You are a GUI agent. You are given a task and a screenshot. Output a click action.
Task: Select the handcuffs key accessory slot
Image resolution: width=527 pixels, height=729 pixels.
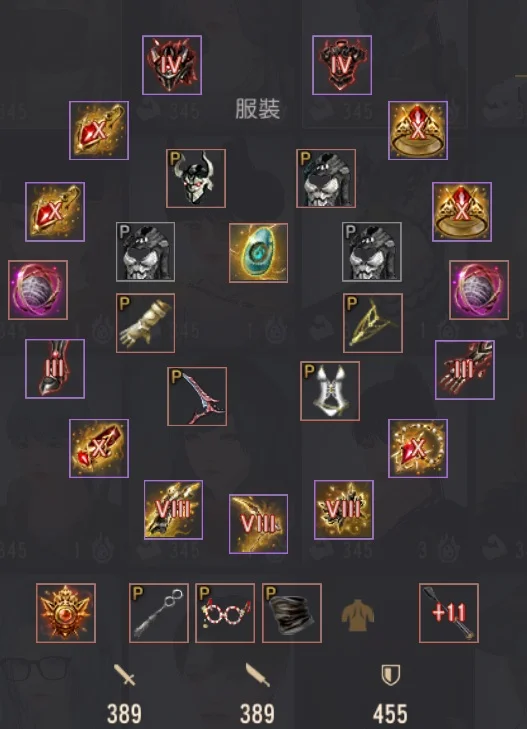(159, 613)
